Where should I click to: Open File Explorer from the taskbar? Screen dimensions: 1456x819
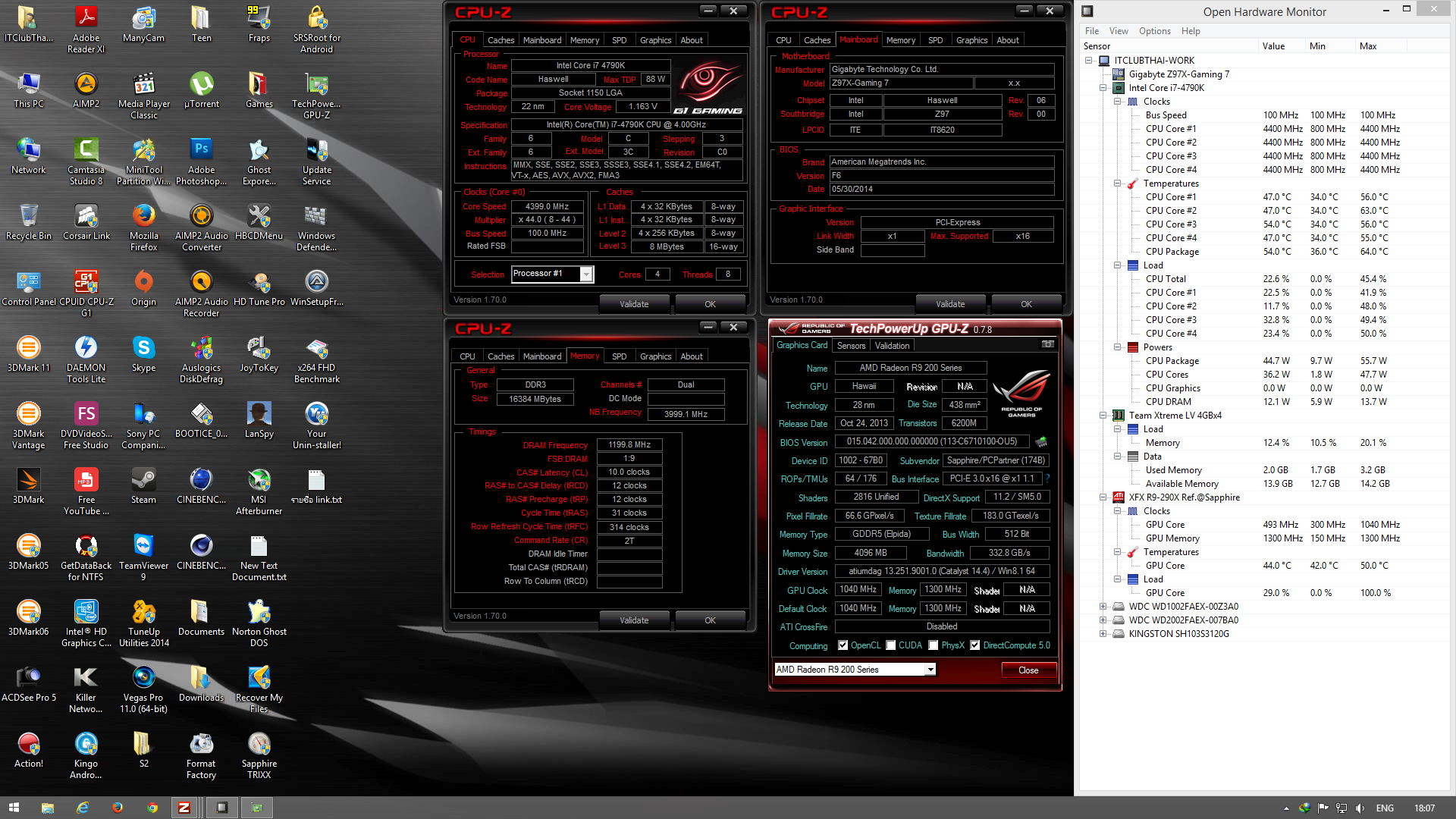point(48,808)
